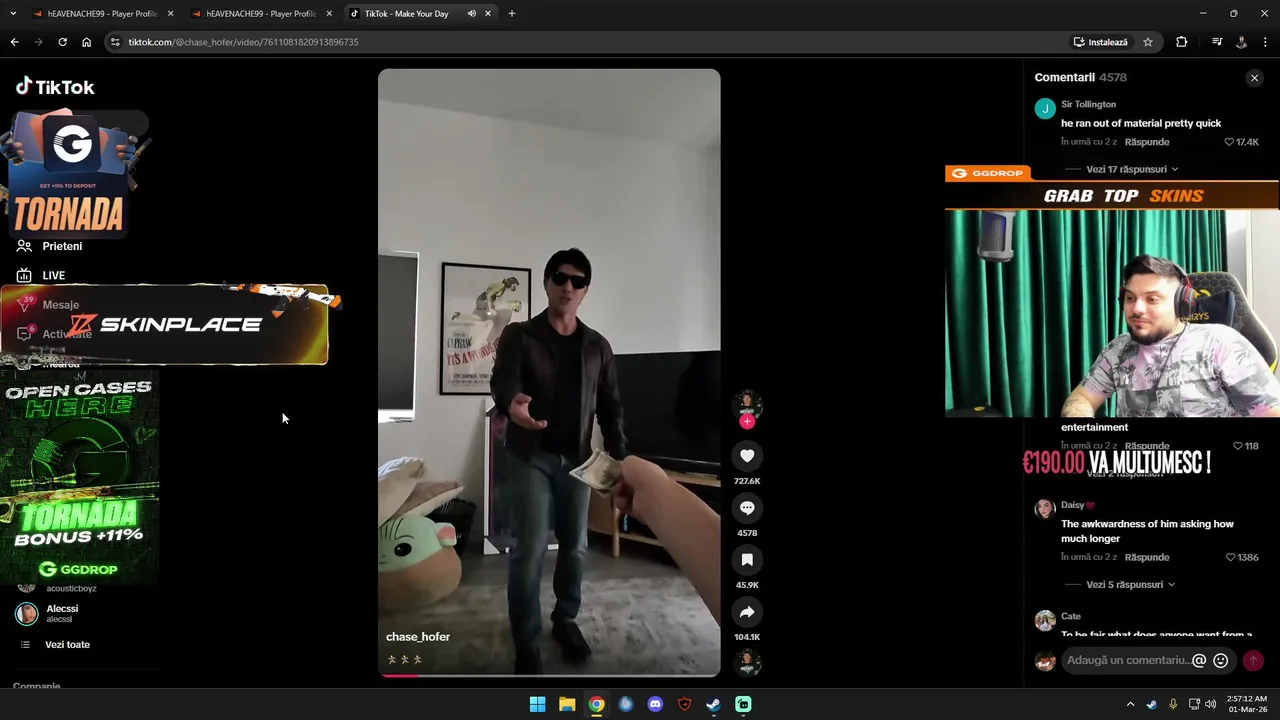Post comment with red send button
The image size is (1280, 720).
(1253, 660)
